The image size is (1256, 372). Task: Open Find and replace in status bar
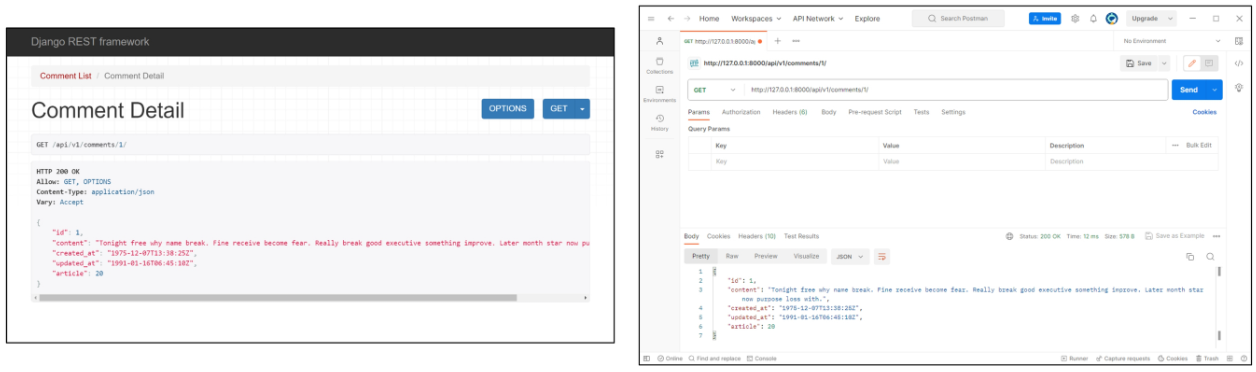(714, 358)
